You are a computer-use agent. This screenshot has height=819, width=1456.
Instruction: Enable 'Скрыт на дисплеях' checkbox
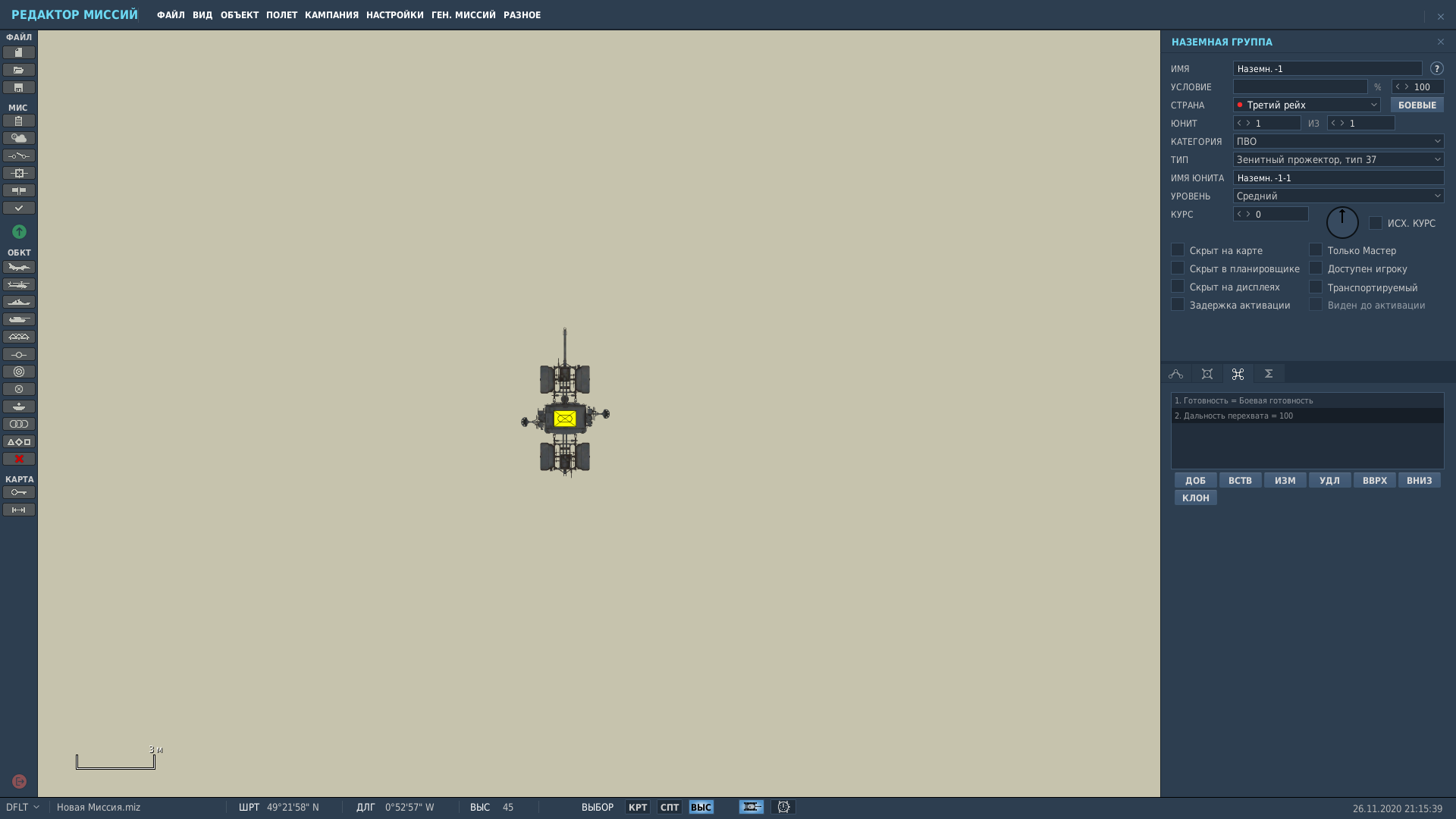pyautogui.click(x=1178, y=286)
